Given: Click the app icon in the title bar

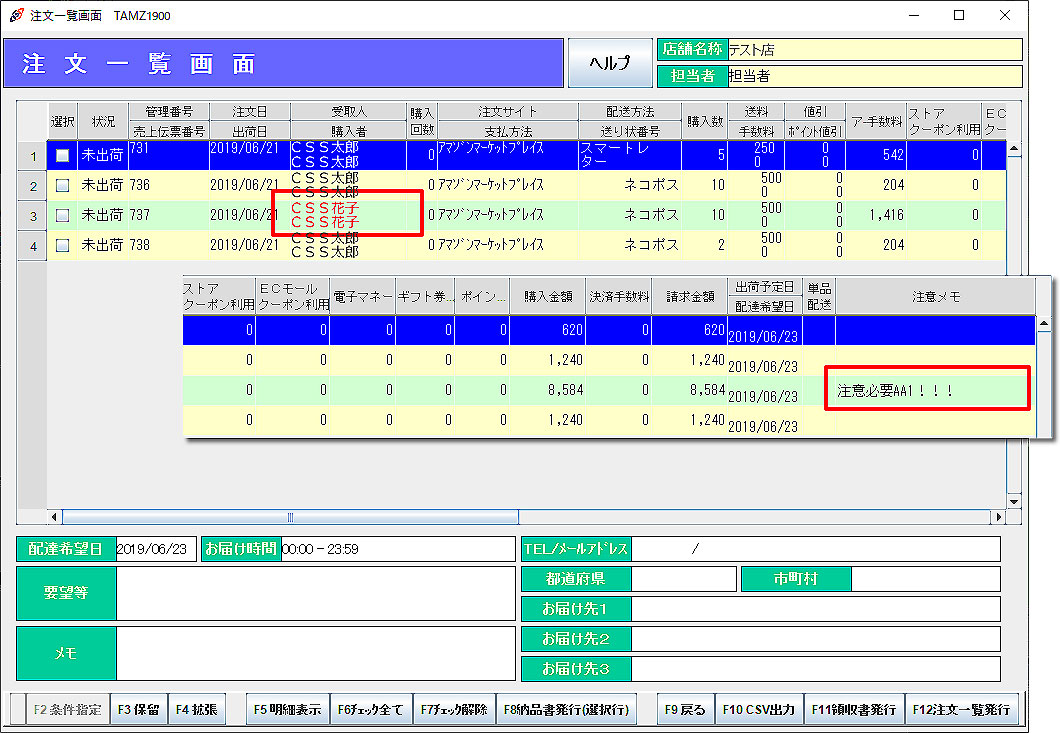Looking at the screenshot, I should click(16, 15).
